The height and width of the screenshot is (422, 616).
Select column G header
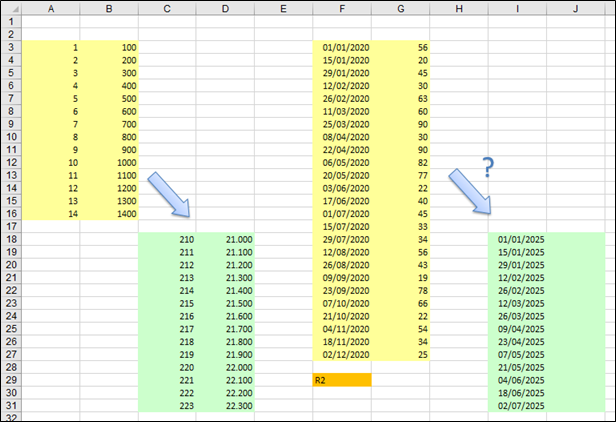[x=400, y=9]
